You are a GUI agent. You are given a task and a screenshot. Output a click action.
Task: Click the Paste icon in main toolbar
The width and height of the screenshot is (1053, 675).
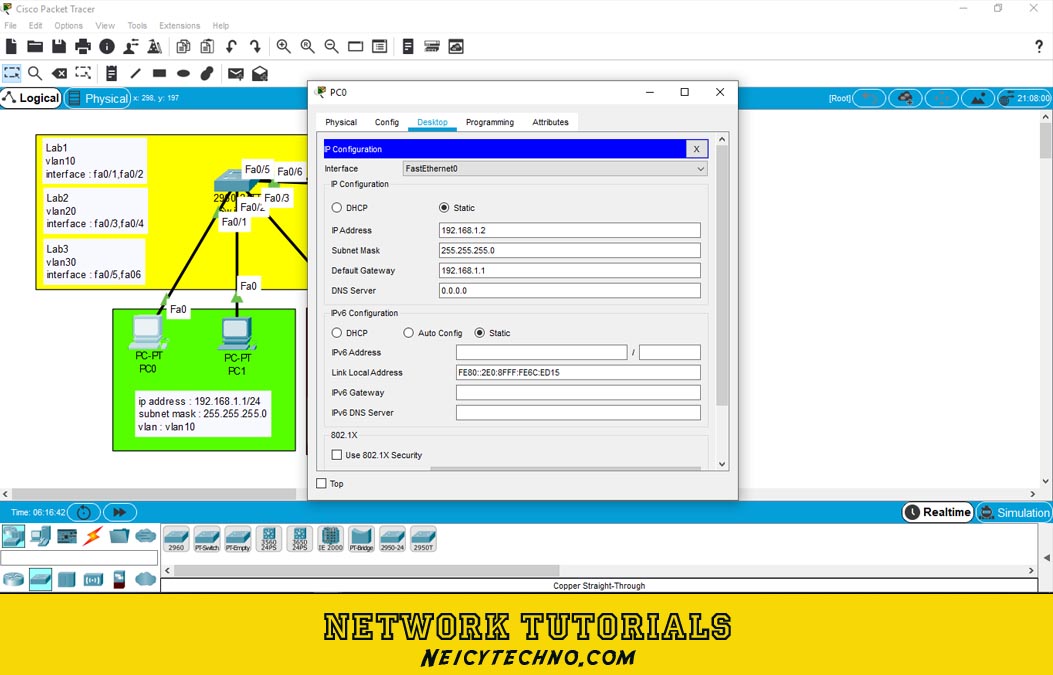pyautogui.click(x=207, y=46)
